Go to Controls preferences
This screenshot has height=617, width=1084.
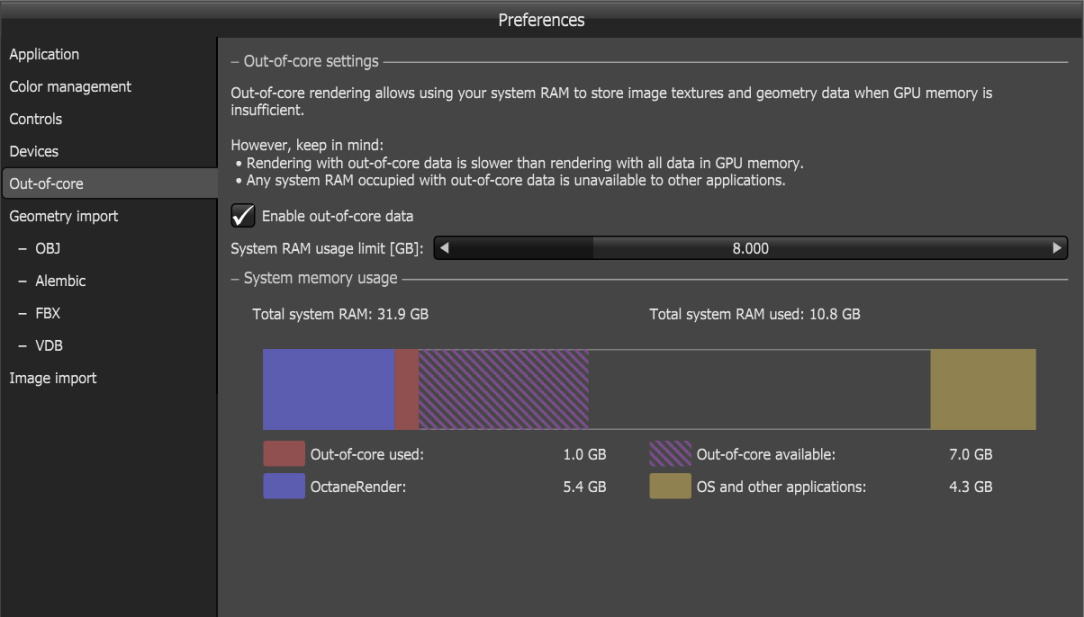click(x=36, y=119)
